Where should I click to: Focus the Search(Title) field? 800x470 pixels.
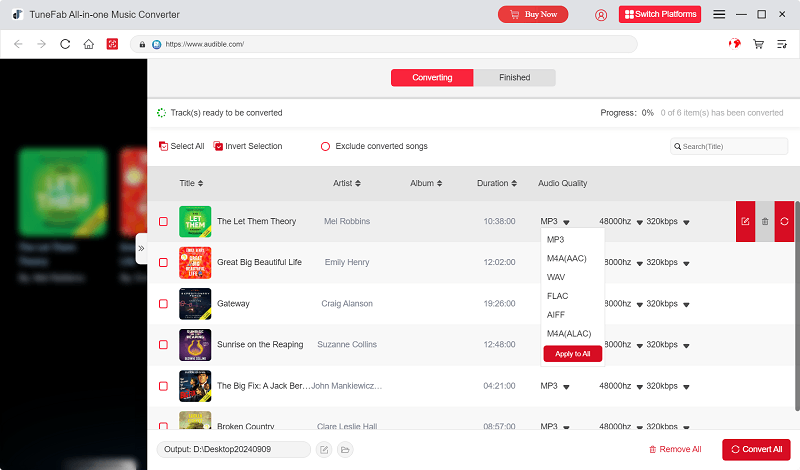(729, 146)
